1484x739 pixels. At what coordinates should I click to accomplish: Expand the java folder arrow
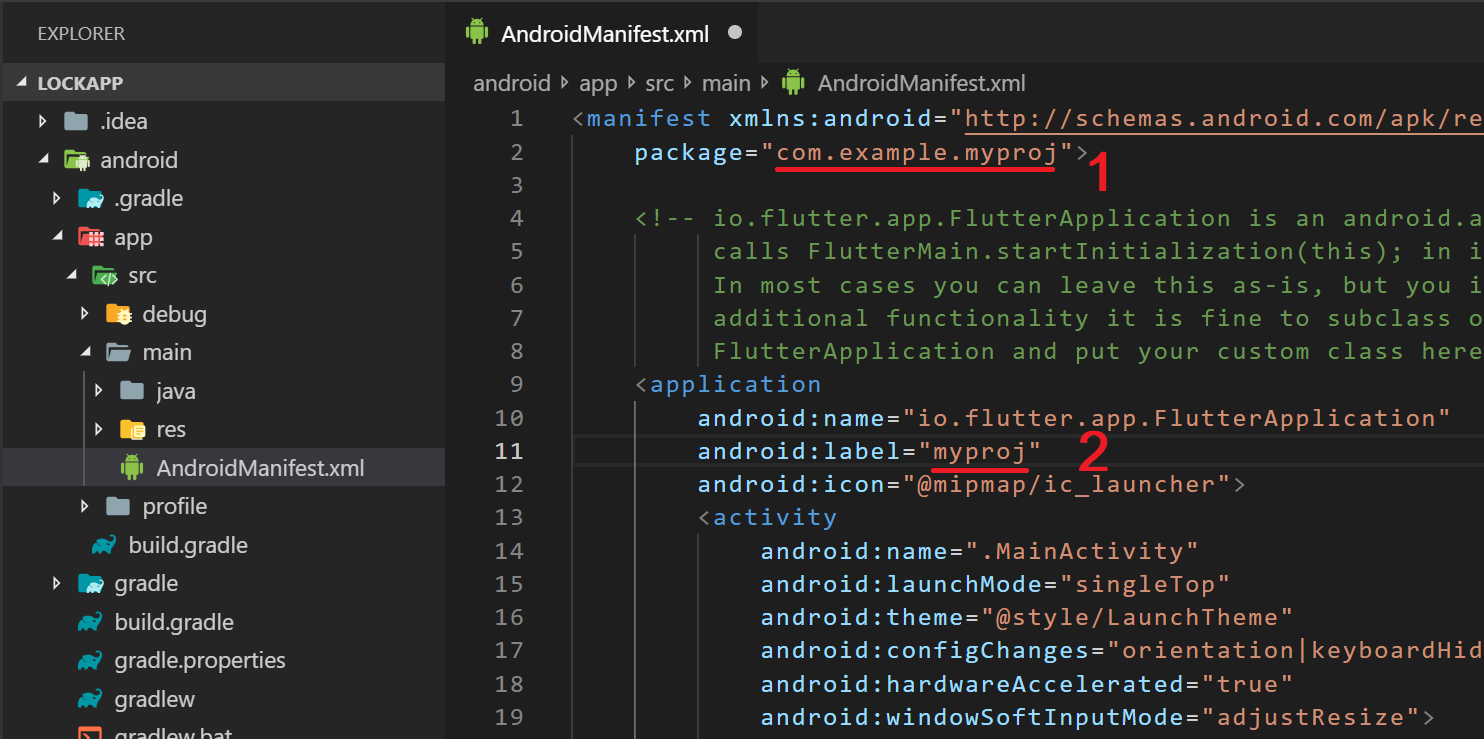pos(99,391)
